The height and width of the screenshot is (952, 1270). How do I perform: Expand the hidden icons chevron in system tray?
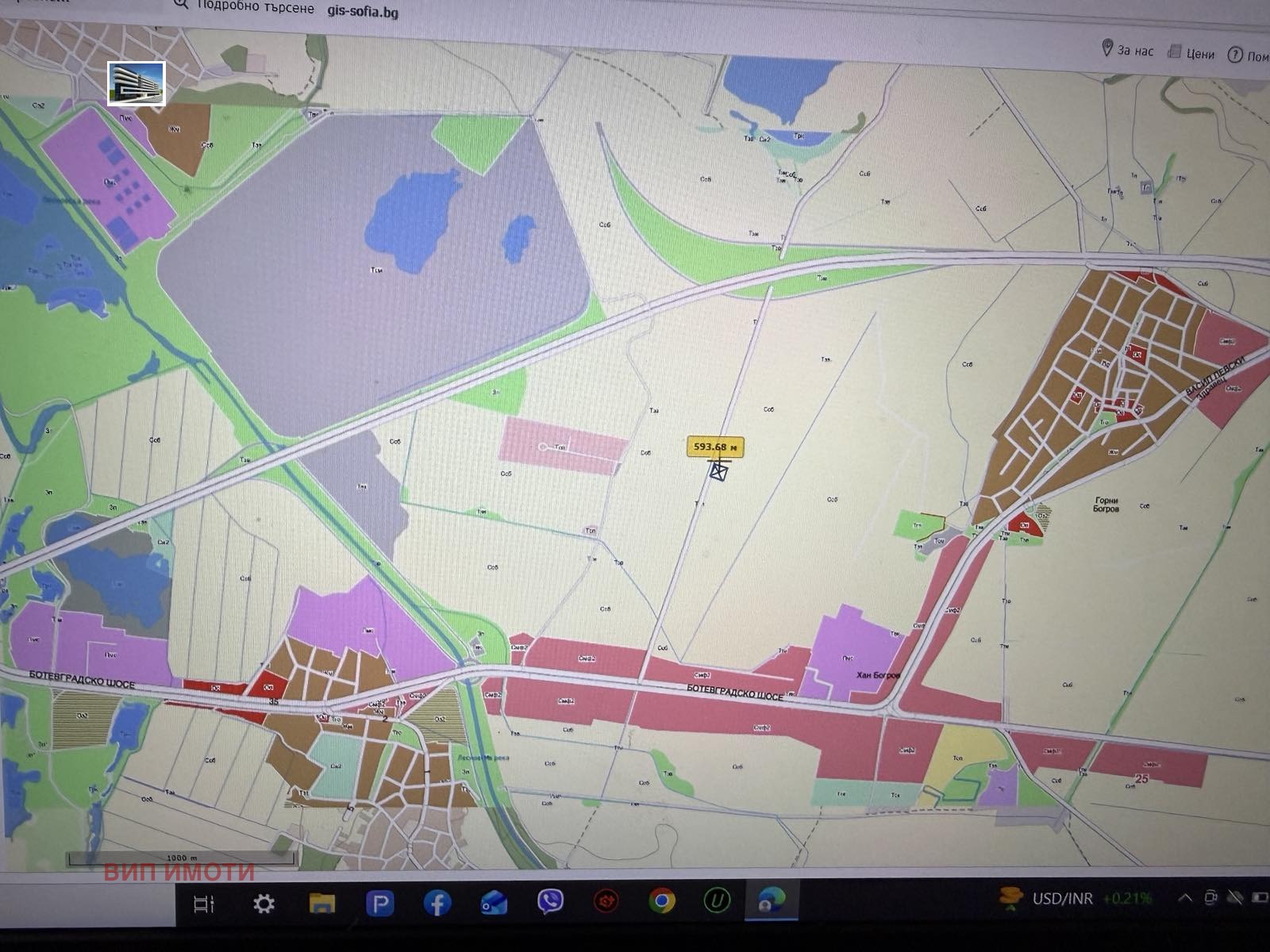[x=1185, y=900]
